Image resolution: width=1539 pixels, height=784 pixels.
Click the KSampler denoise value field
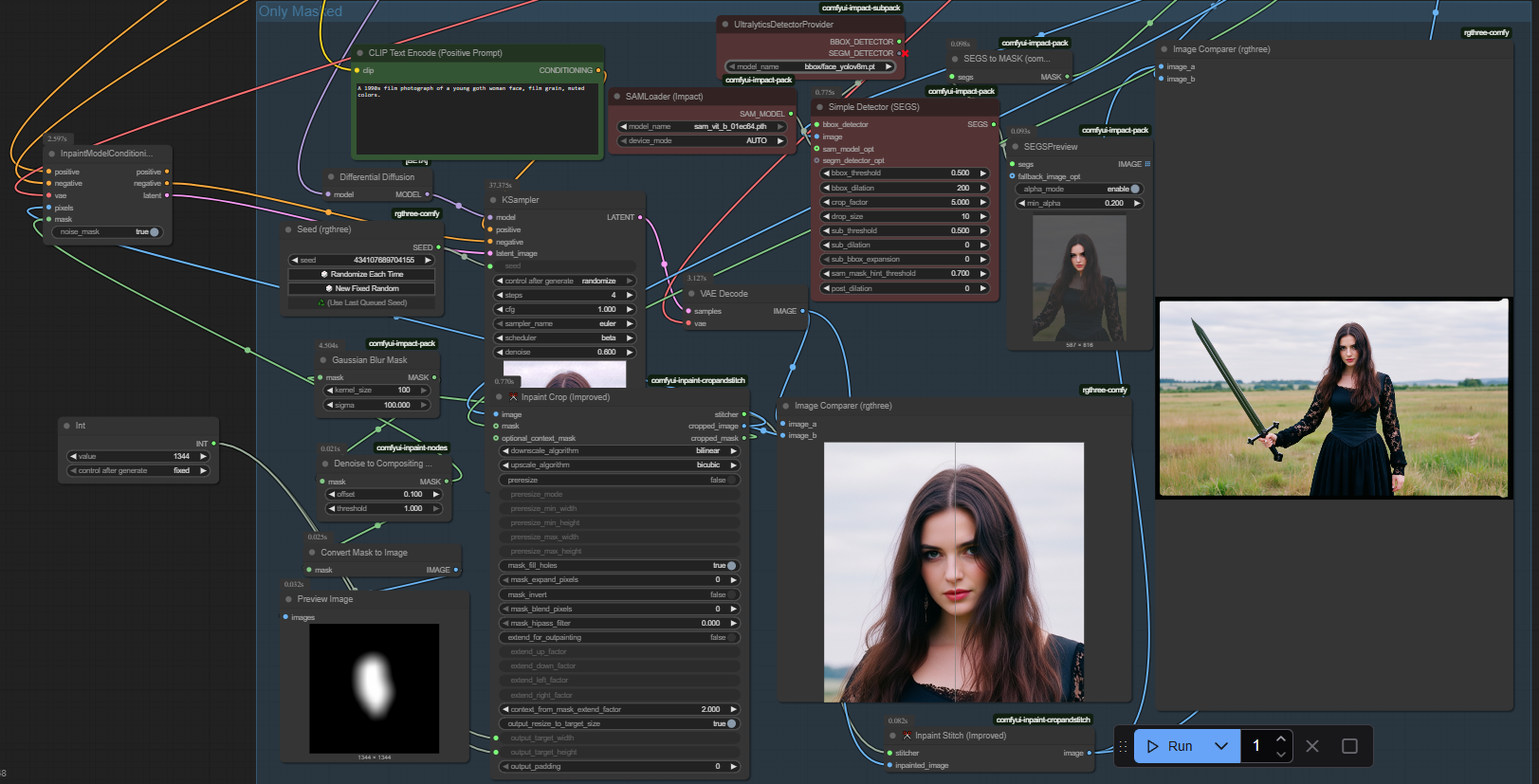564,352
